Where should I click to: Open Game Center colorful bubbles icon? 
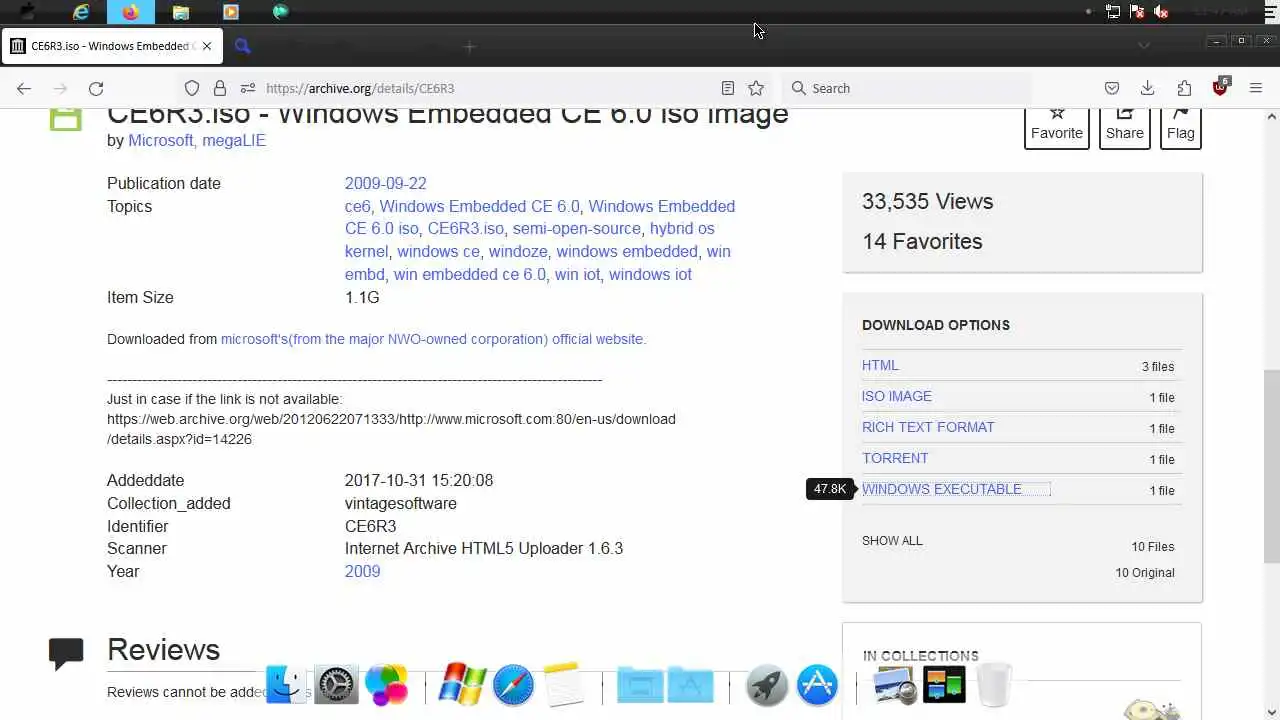(386, 685)
